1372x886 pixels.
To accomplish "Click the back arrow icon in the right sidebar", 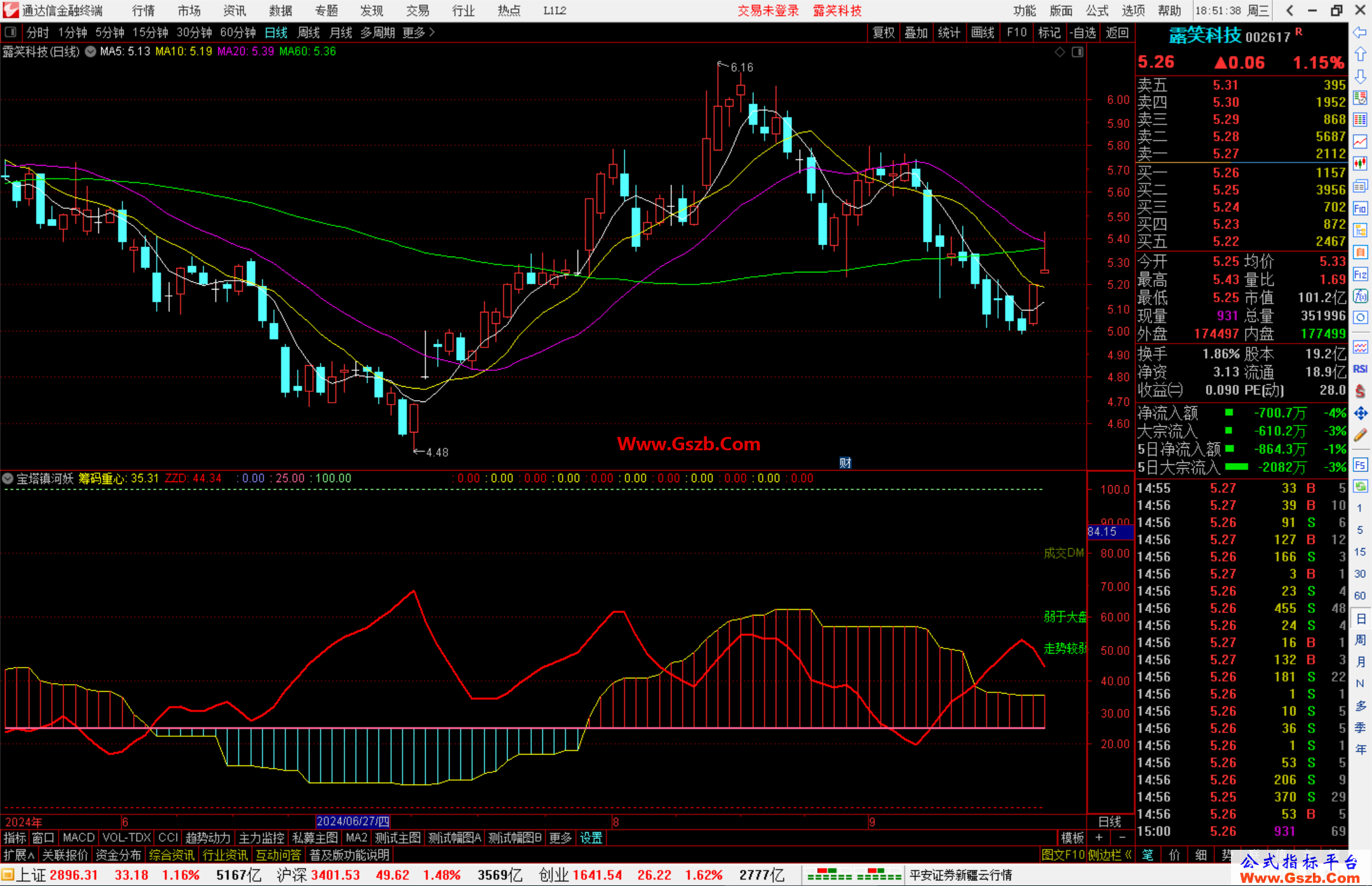I will (1360, 32).
